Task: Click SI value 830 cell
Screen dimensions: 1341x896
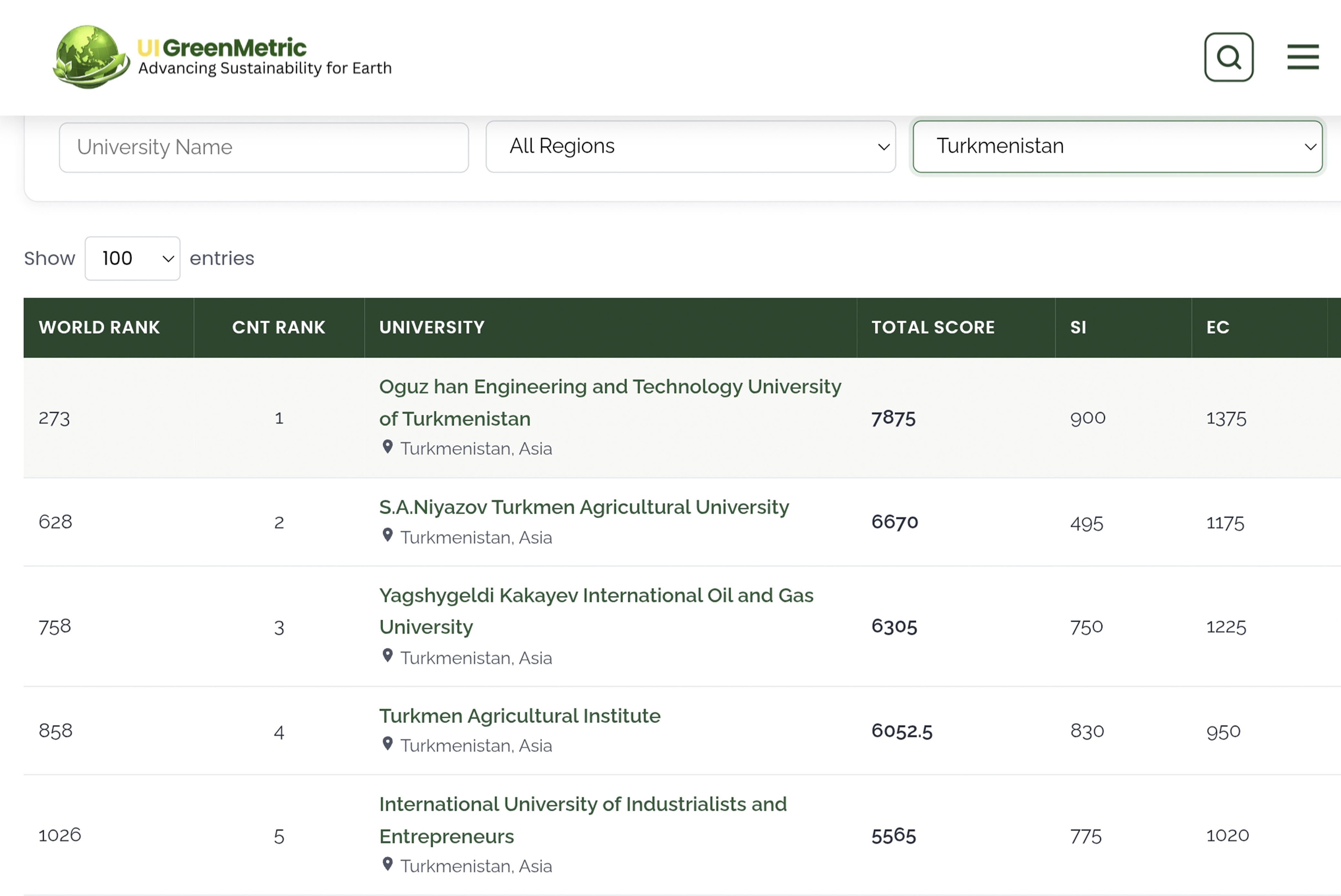Action: coord(1087,732)
